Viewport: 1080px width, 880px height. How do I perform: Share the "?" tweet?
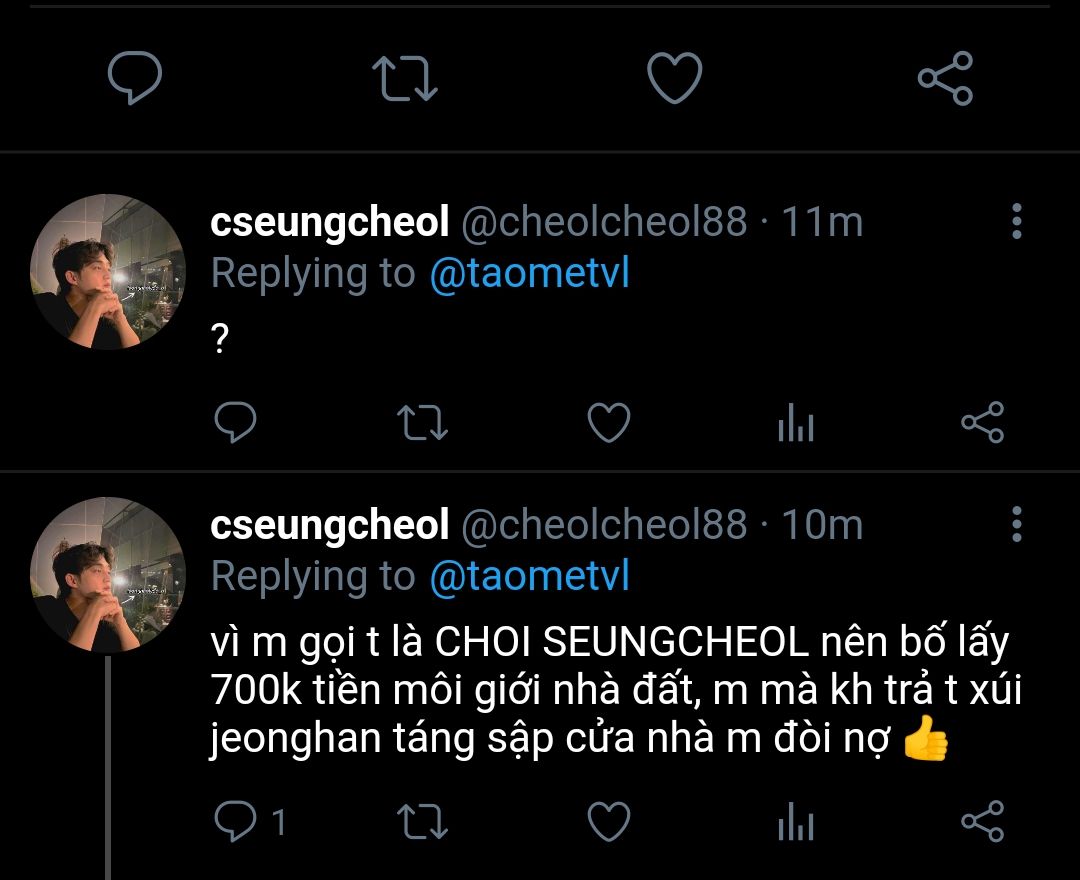pos(982,423)
